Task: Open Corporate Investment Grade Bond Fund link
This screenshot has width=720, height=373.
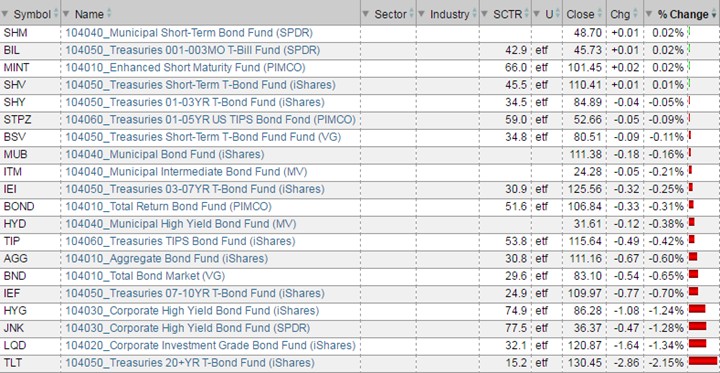Action: coord(210,345)
